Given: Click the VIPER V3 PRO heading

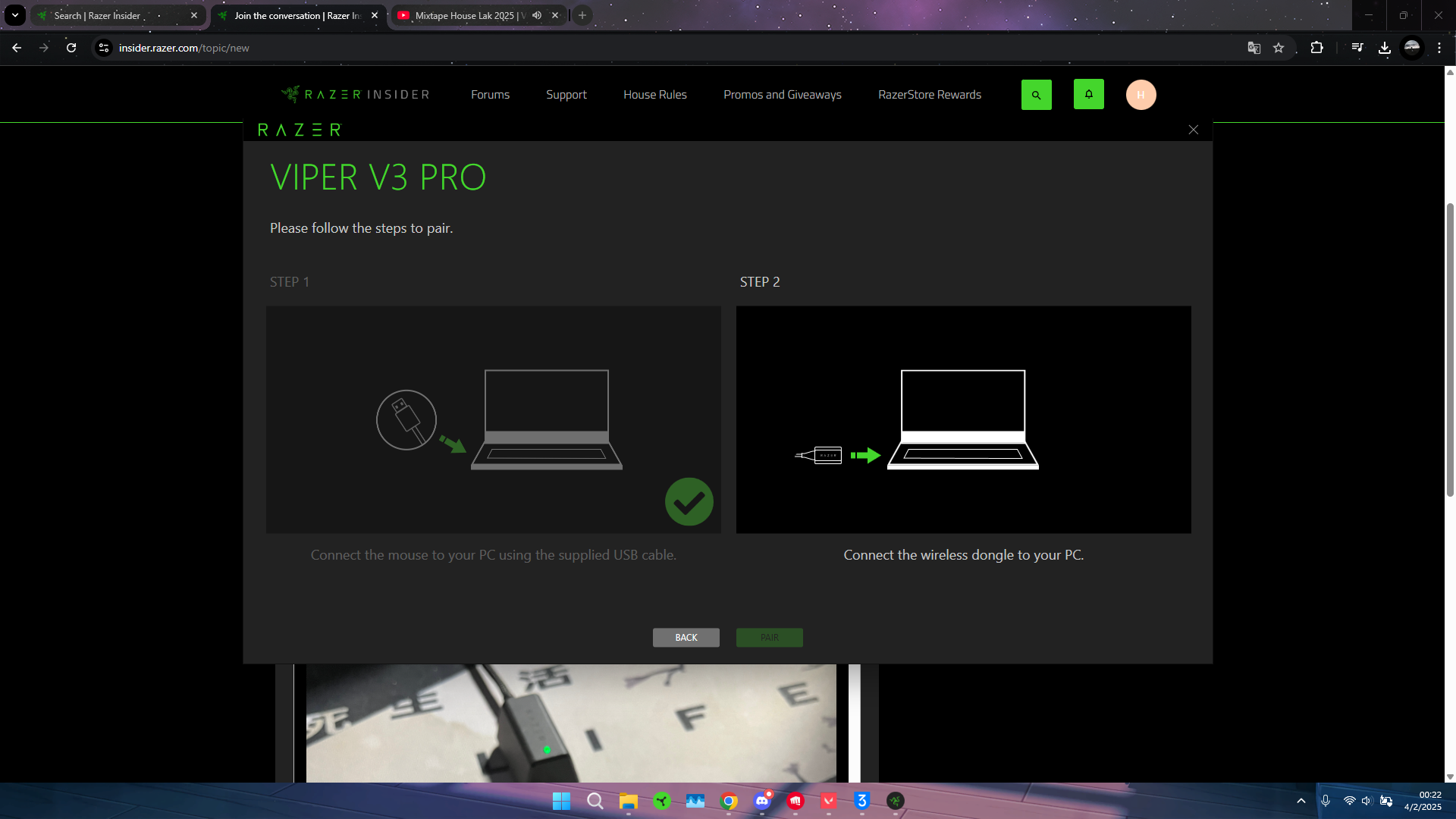Looking at the screenshot, I should pos(378,177).
